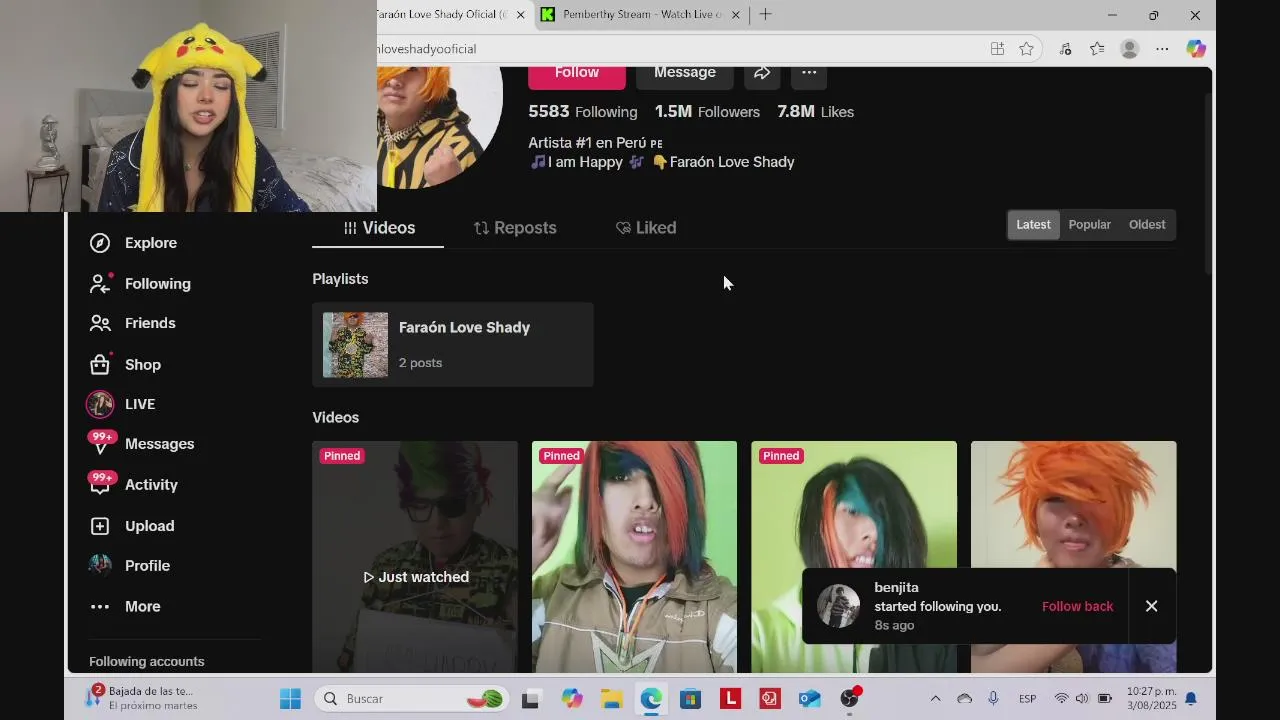The height and width of the screenshot is (720, 1280).
Task: Sort videos by Latest
Action: pyautogui.click(x=1033, y=225)
